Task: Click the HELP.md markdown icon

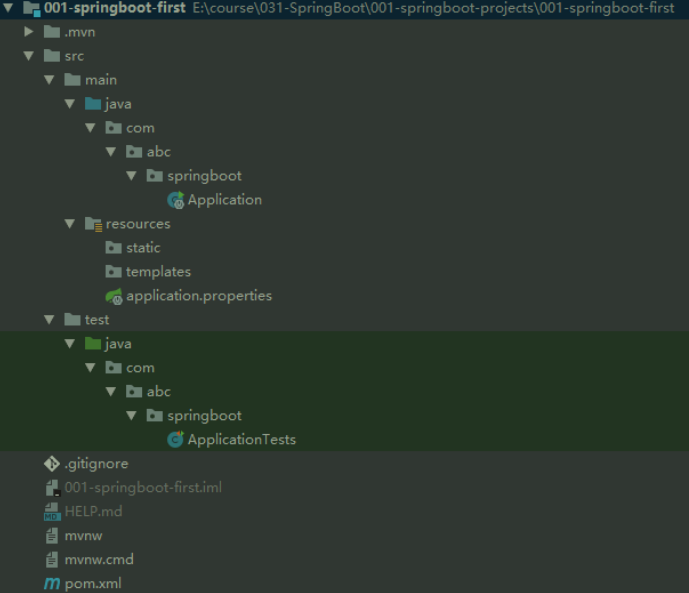Action: pos(52,512)
